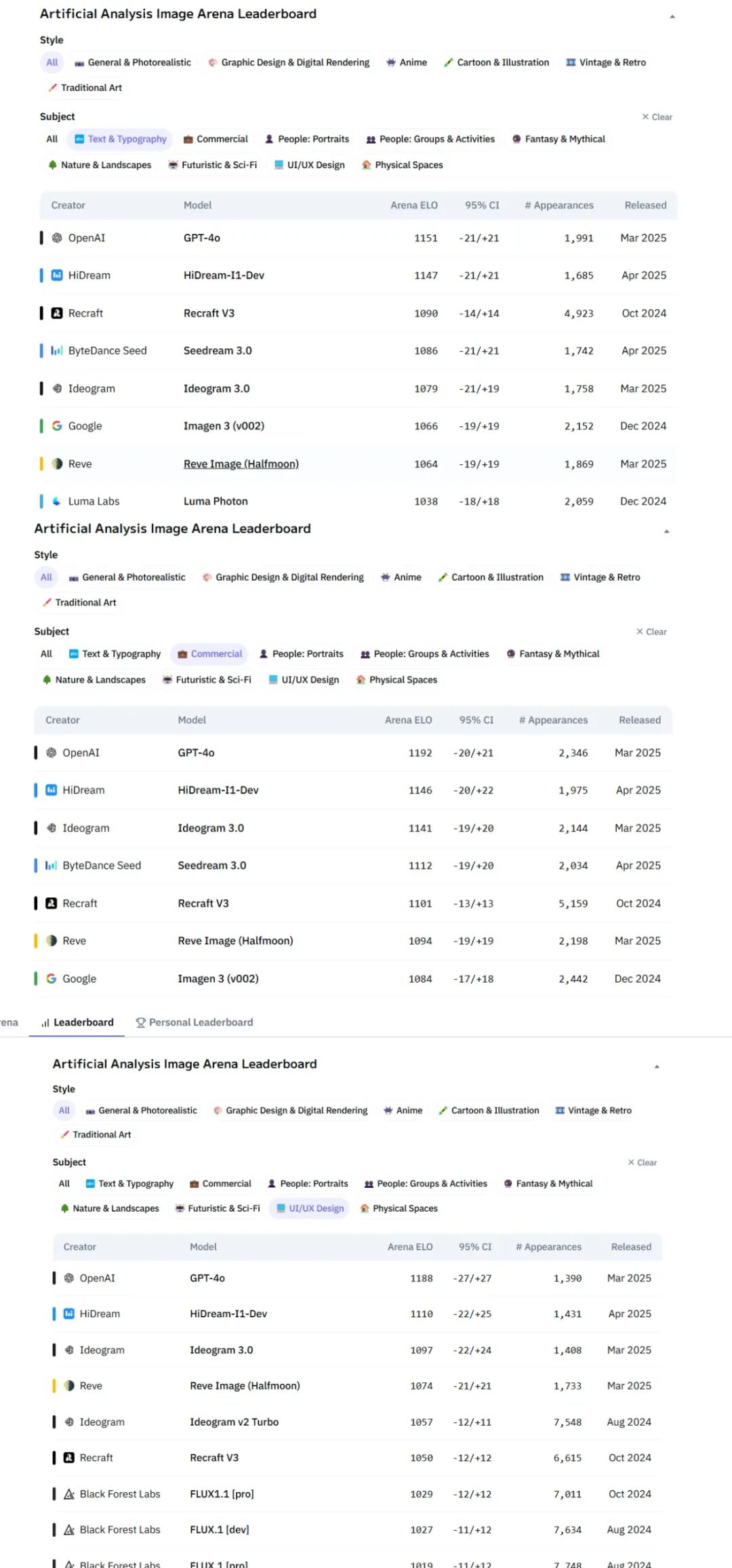This screenshot has height=1568, width=732.
Task: Click the light blue color bar beside Luma Labs
Action: click(x=41, y=501)
